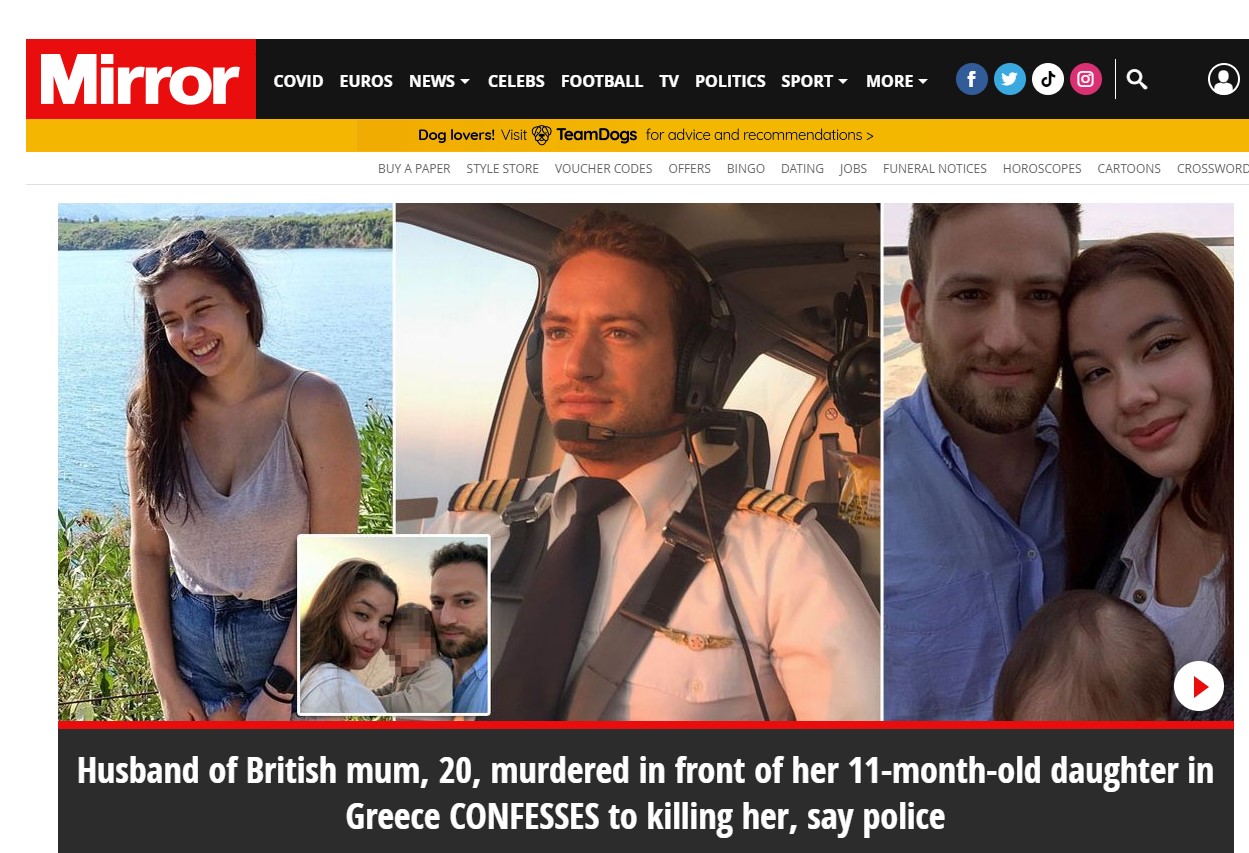Viewport: 1249px width, 853px height.
Task: Open the VOUCHER CODES link
Action: click(603, 169)
